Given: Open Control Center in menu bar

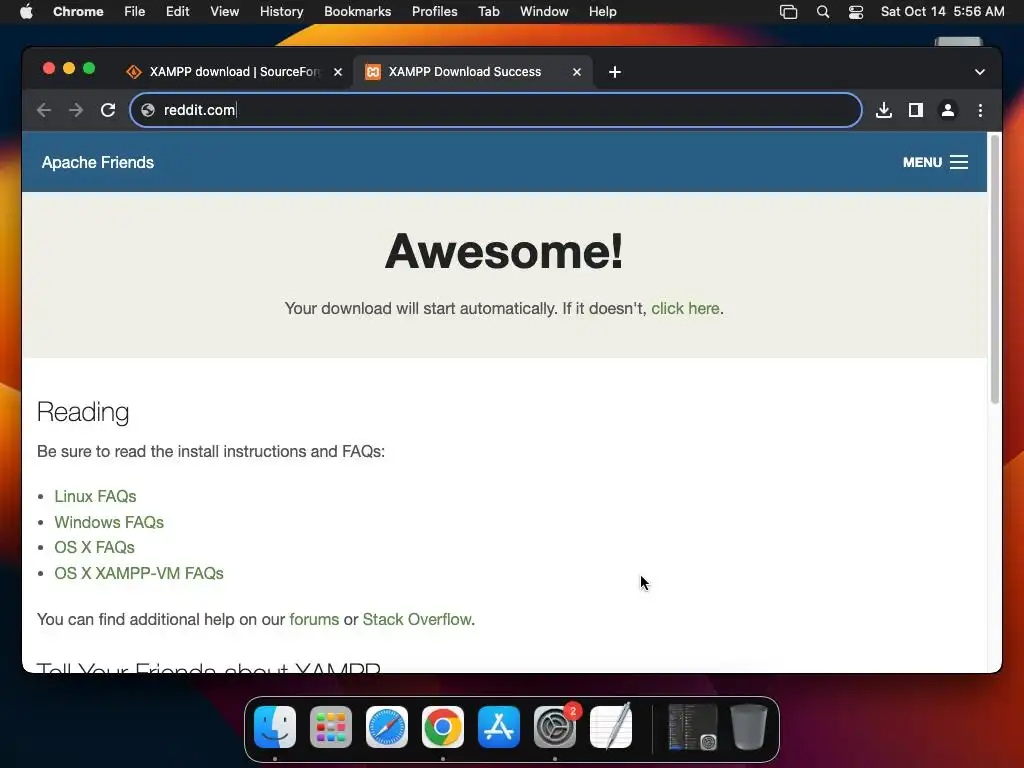Looking at the screenshot, I should 856,12.
